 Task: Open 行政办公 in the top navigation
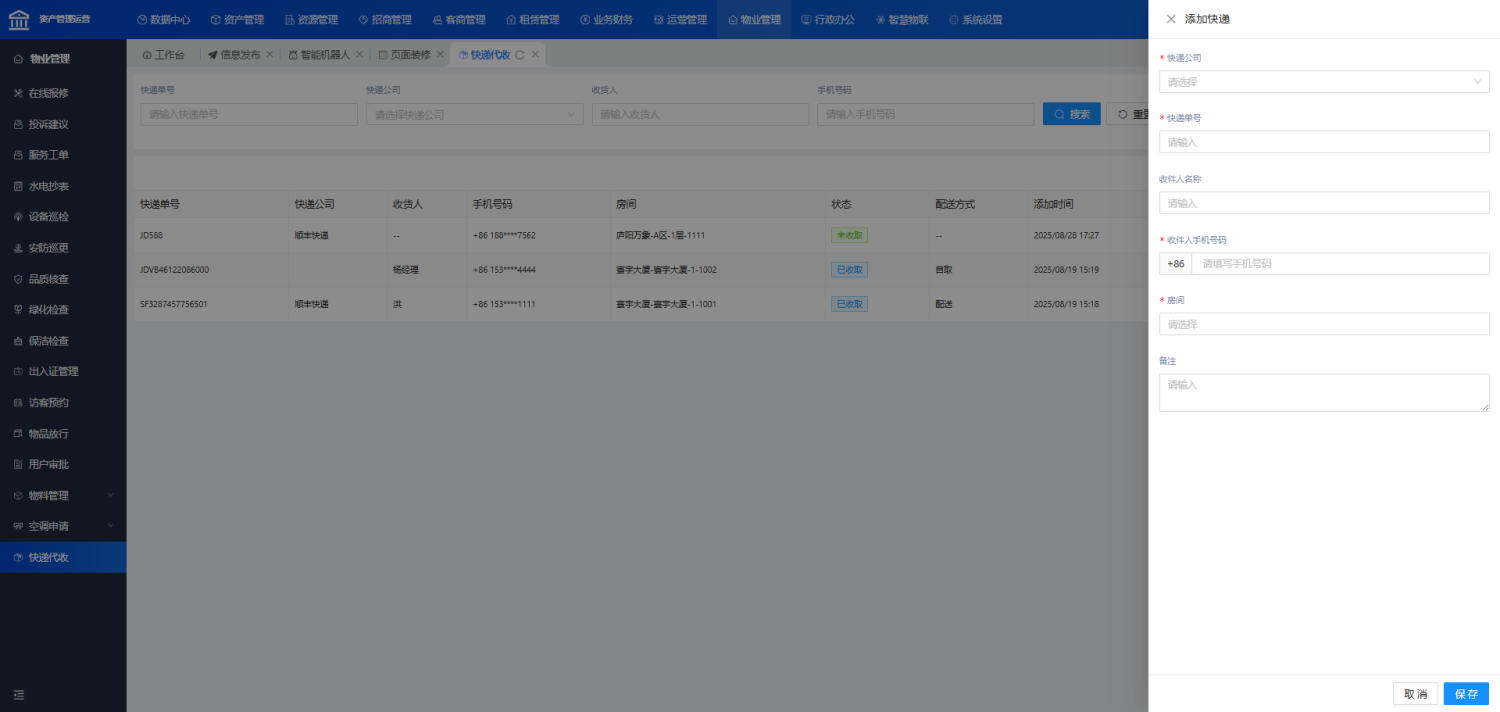pos(828,19)
